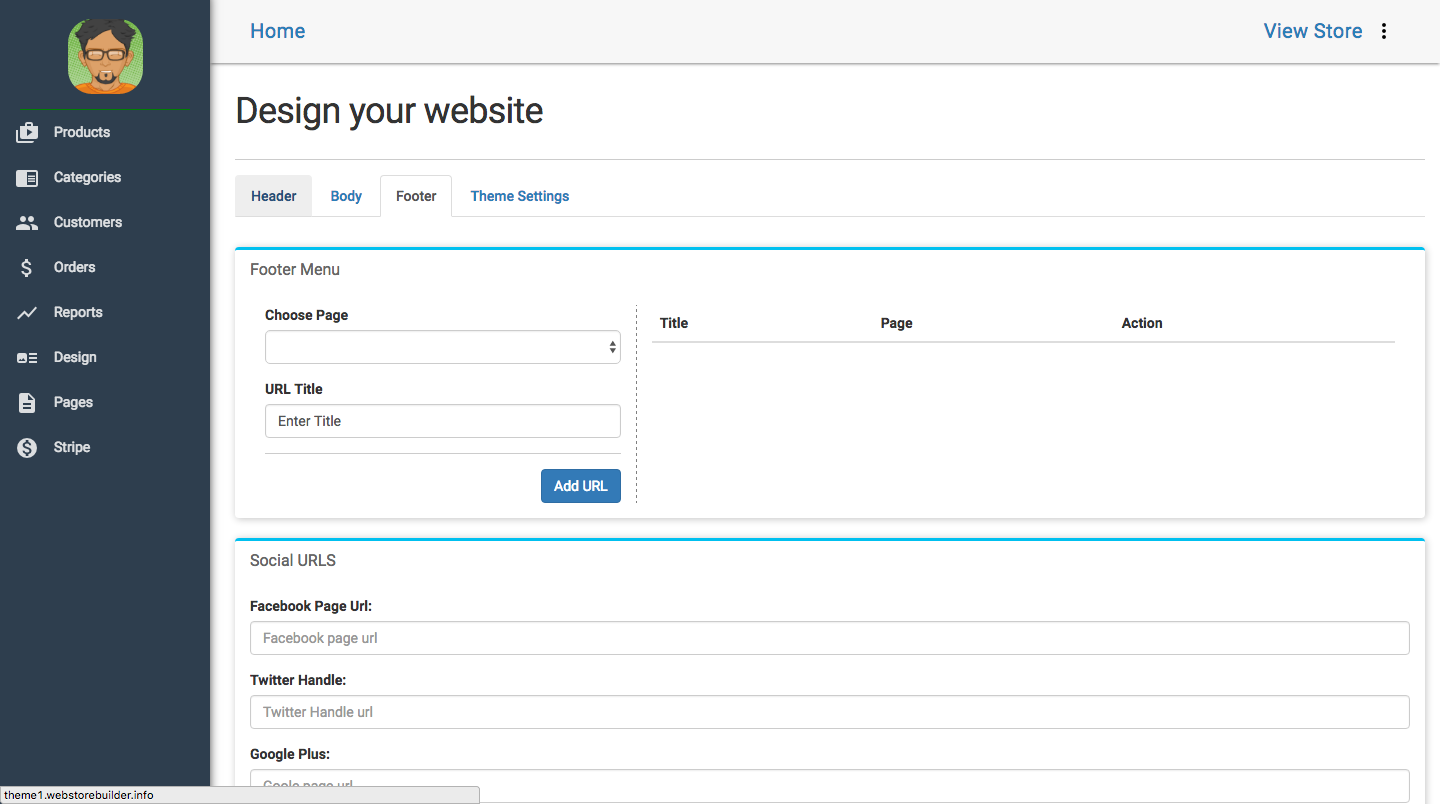Open the Theme Settings tab
This screenshot has height=804, width=1440.
tap(519, 196)
